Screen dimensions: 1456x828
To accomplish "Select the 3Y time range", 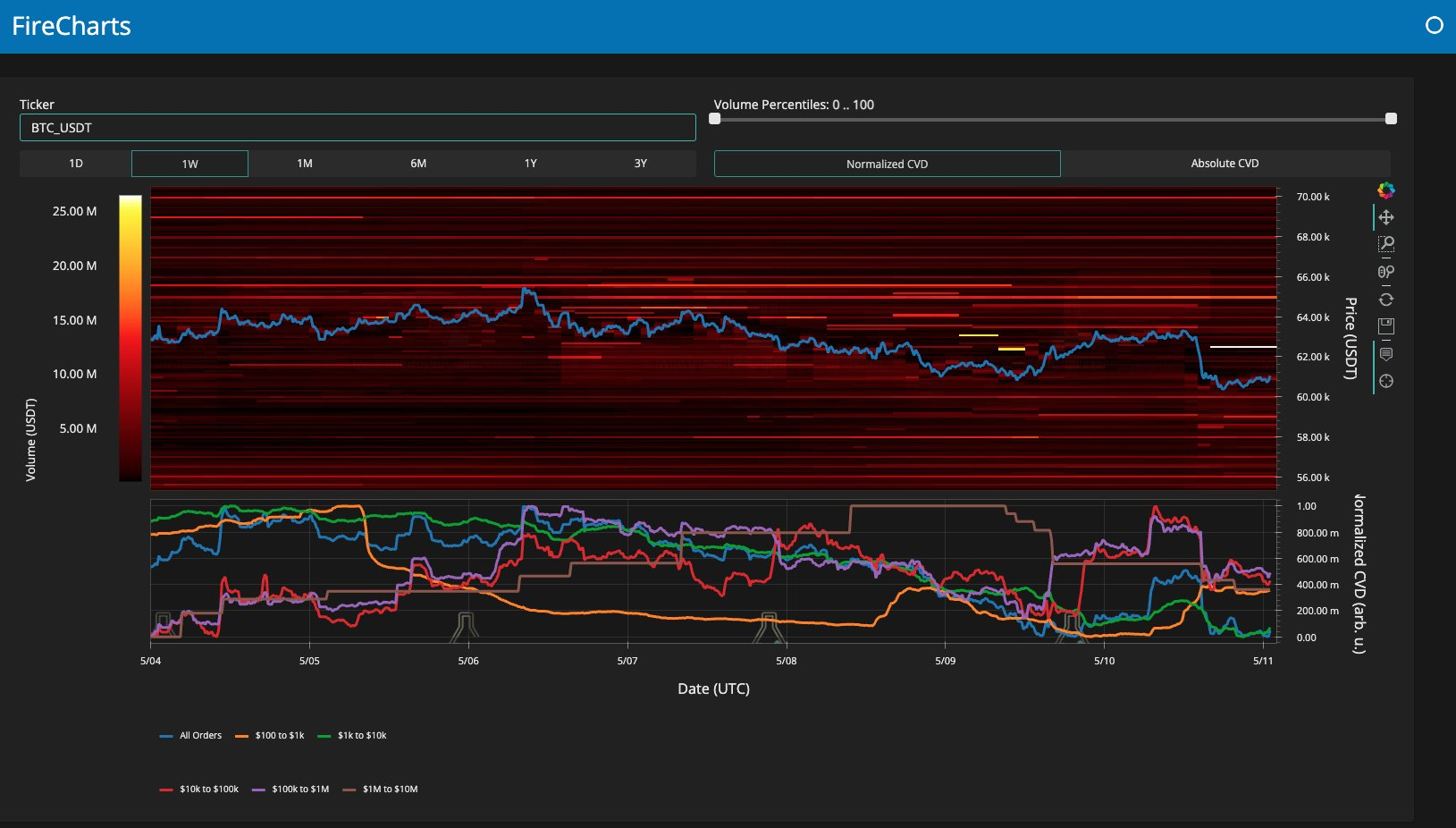I will 640,164.
